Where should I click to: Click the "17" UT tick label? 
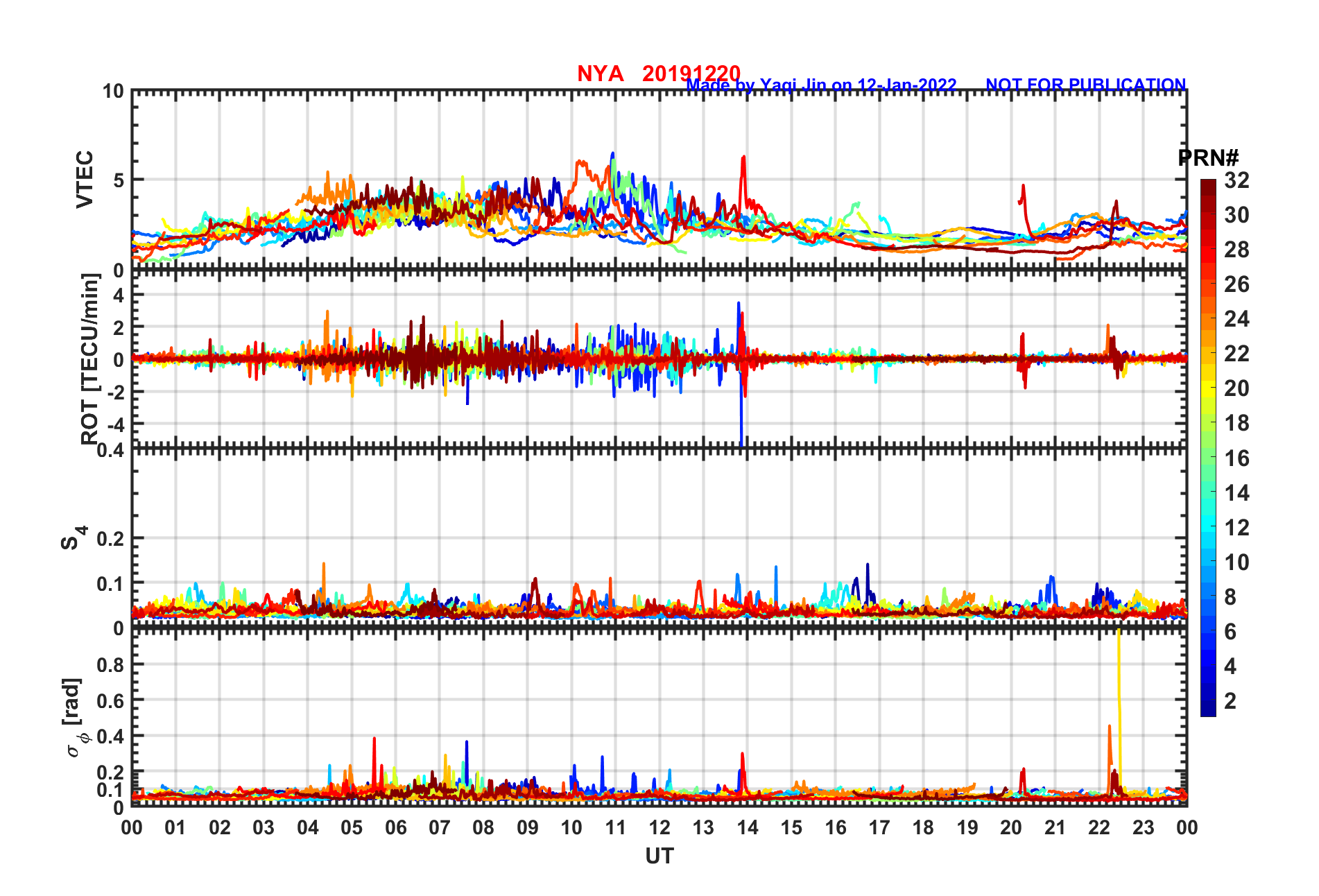(x=879, y=827)
